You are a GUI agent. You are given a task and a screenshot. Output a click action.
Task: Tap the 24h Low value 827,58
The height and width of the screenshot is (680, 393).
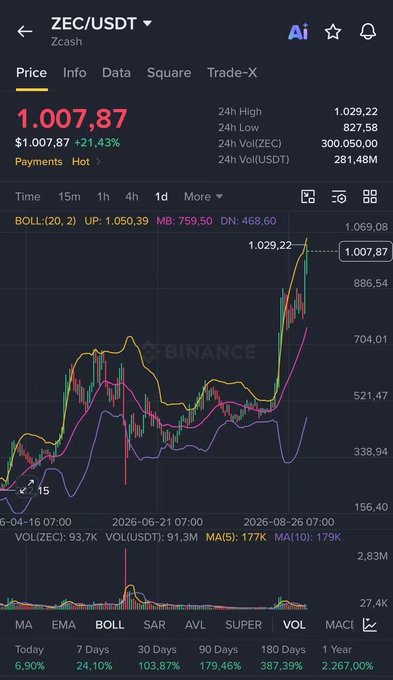click(360, 128)
